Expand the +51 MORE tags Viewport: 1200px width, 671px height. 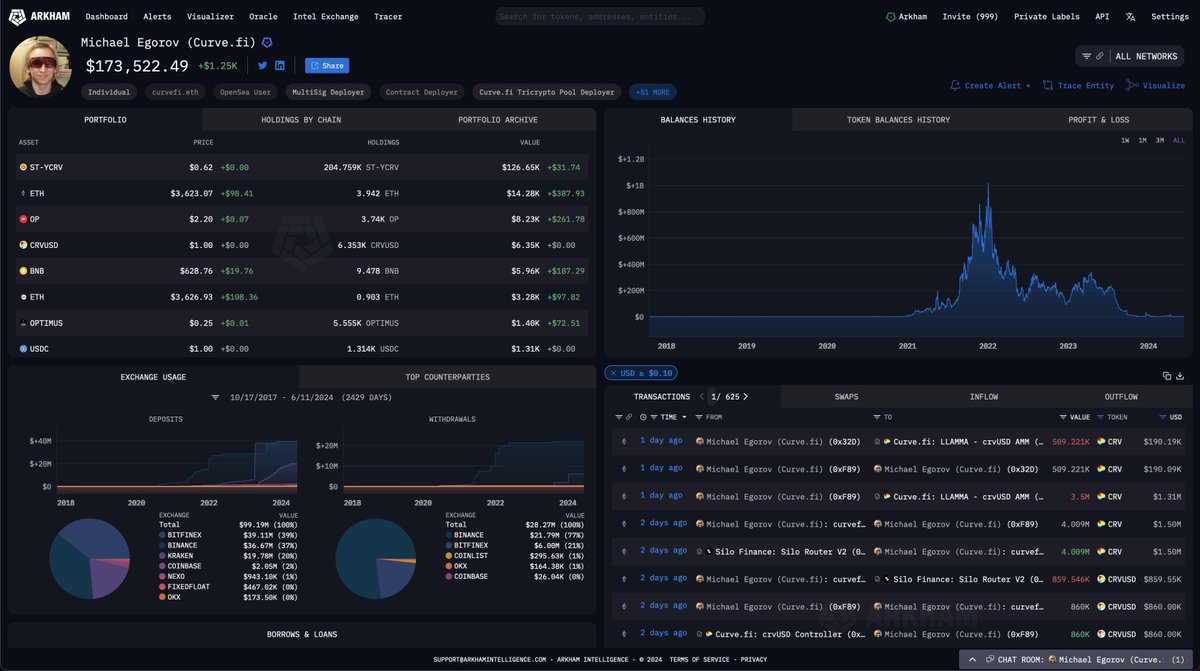pos(652,92)
